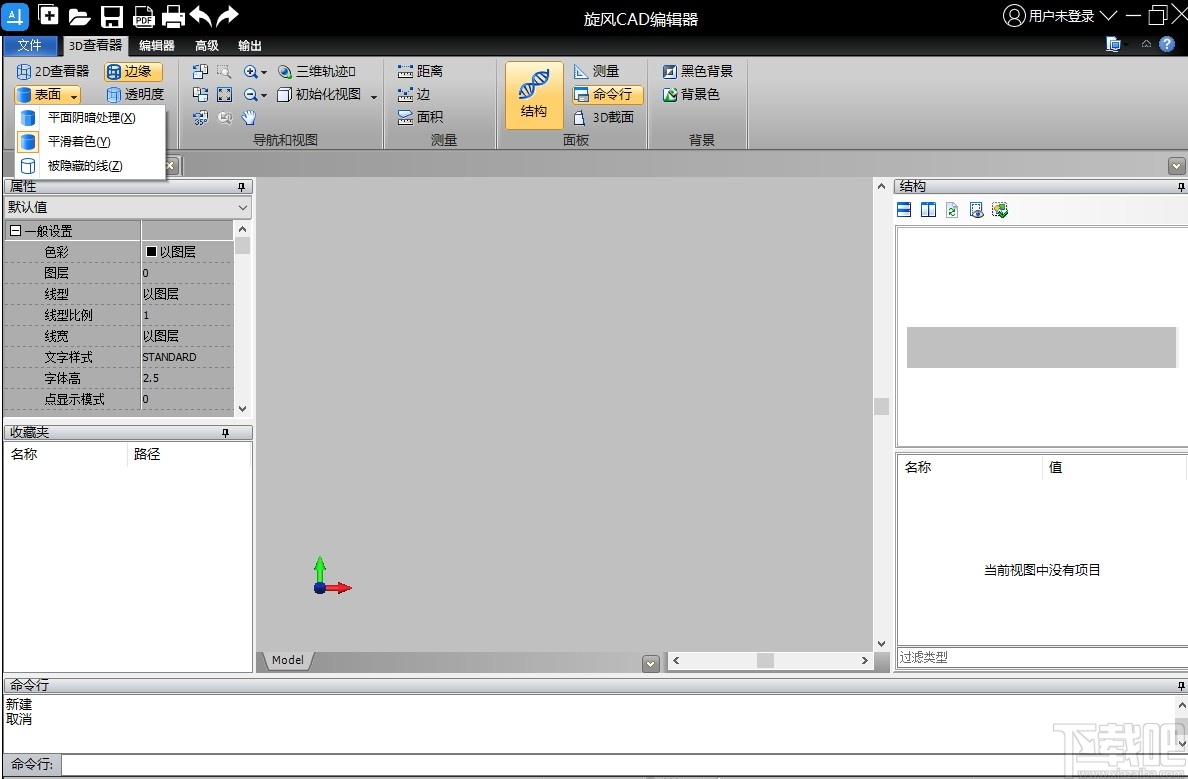Open a file via the folder icon
Image resolution: width=1188 pixels, height=779 pixels.
(80, 16)
